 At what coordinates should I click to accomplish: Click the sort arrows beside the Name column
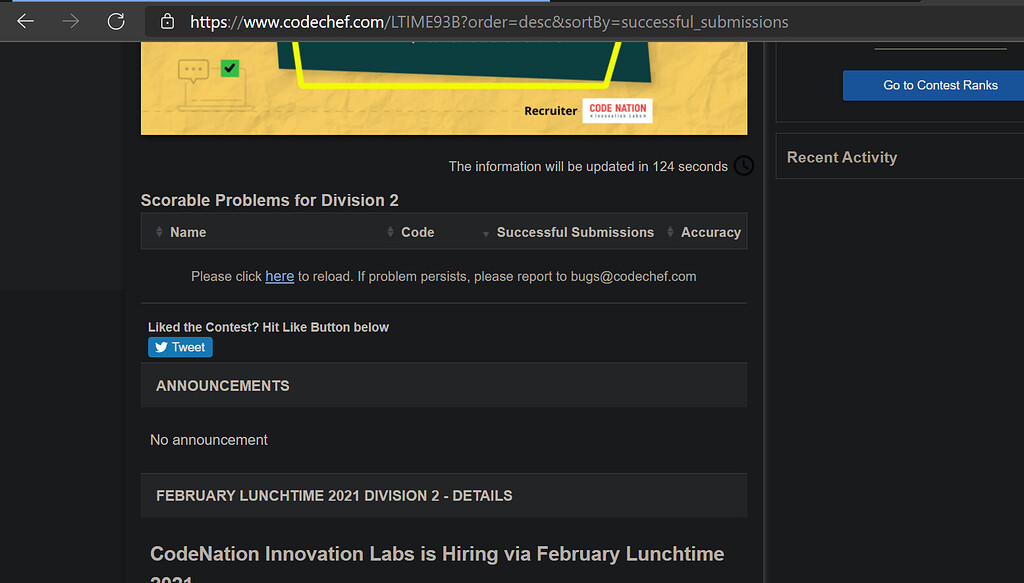point(160,231)
